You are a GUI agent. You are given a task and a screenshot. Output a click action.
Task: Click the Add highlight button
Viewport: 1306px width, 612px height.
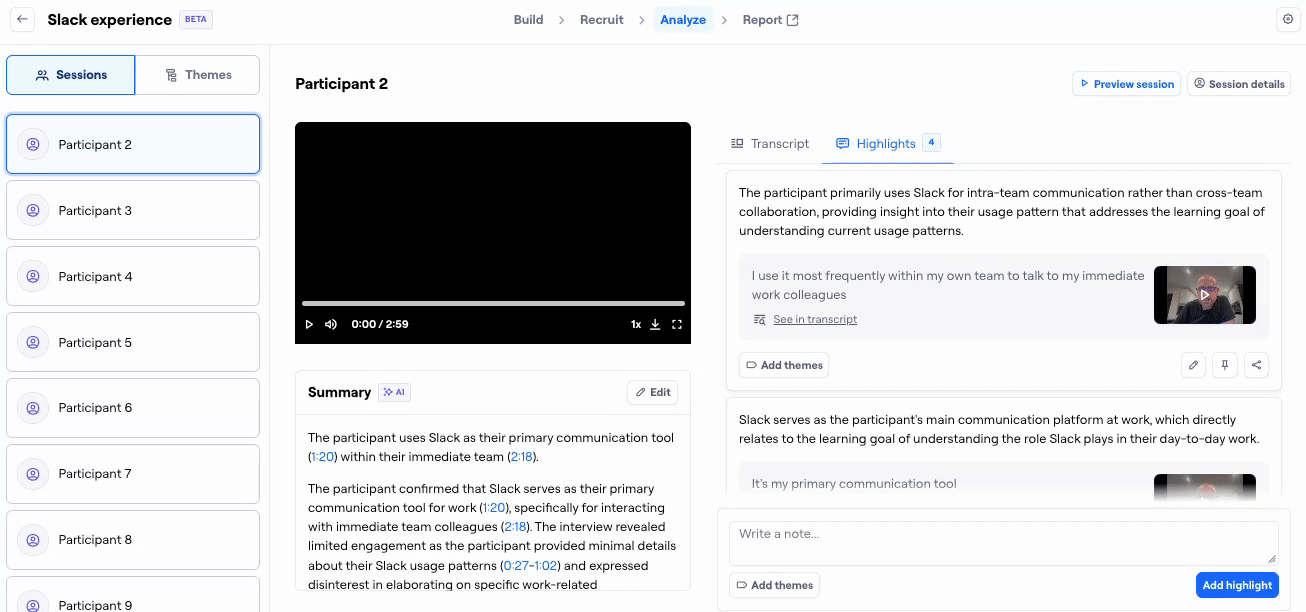tap(1237, 585)
